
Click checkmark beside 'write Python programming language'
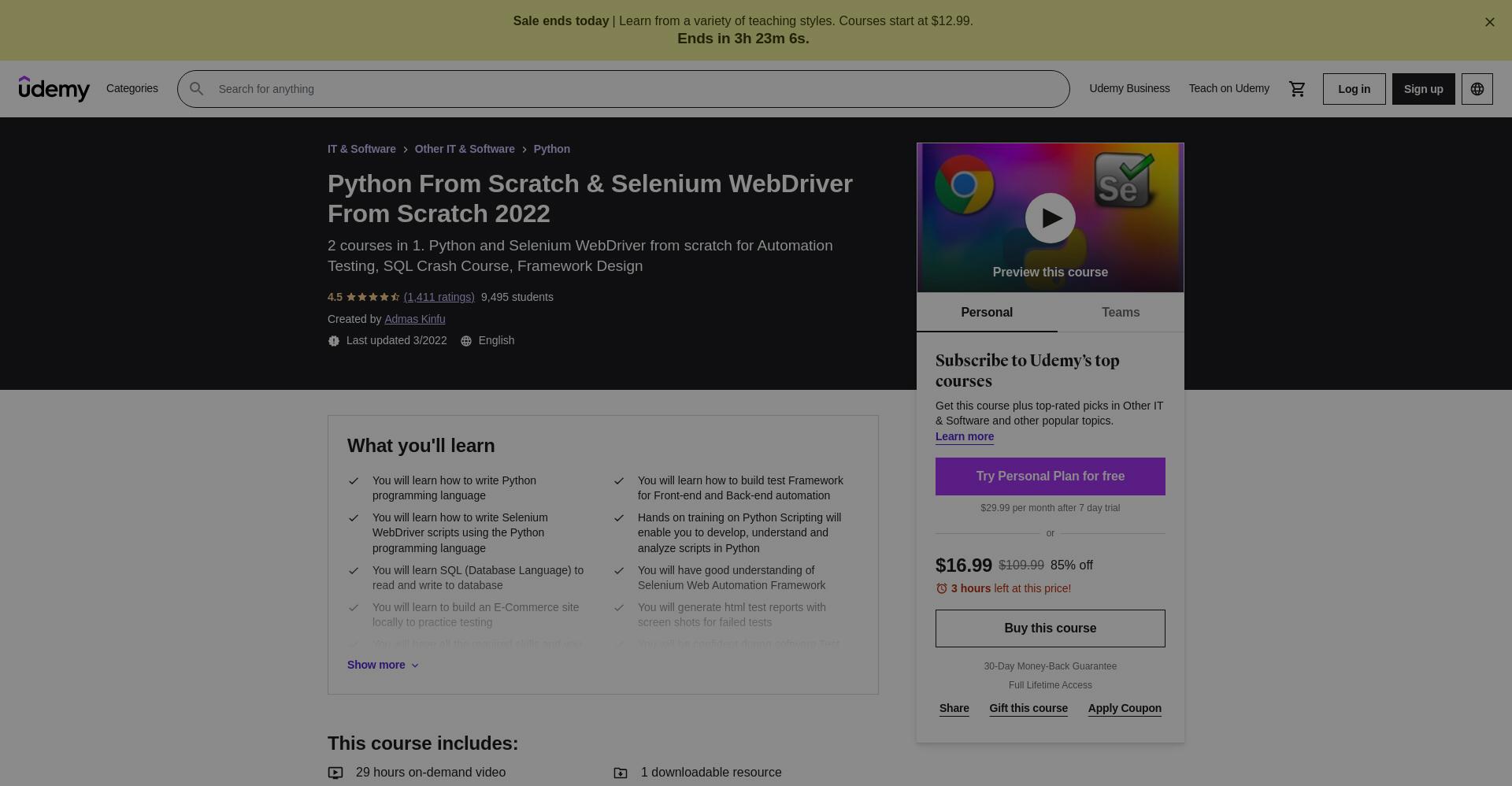tap(354, 481)
